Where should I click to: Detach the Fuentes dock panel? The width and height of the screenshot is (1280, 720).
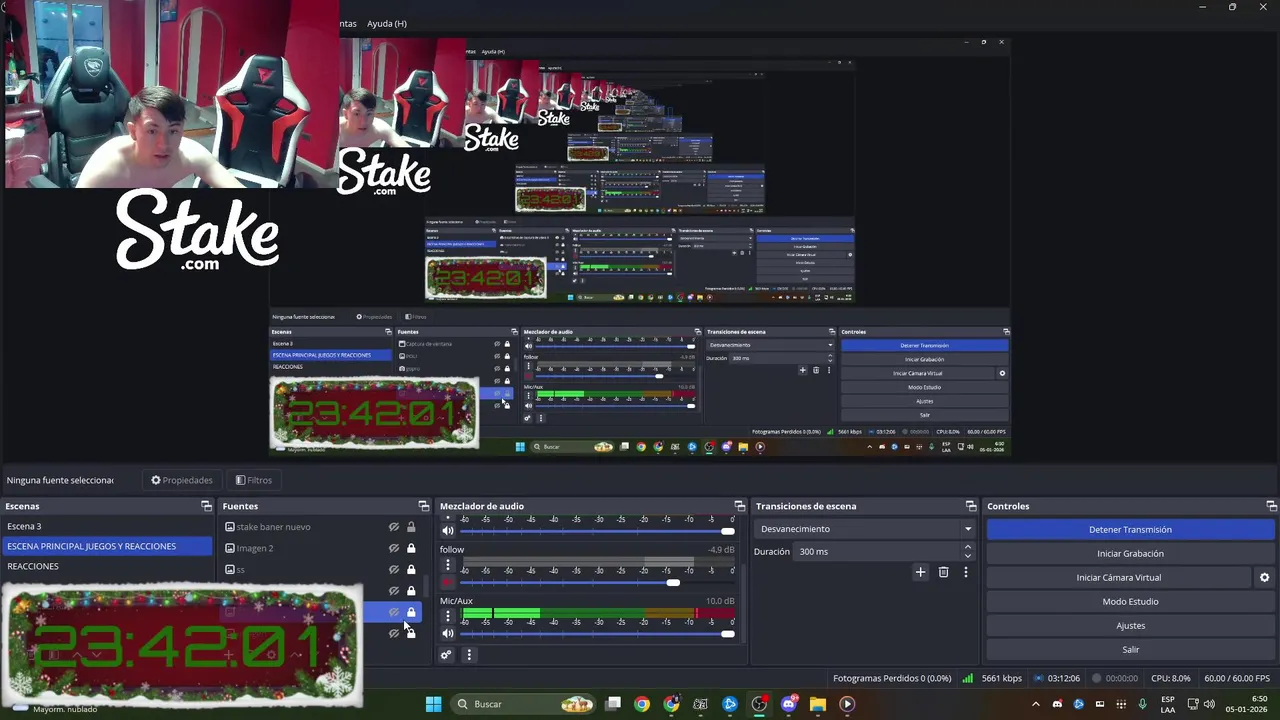click(x=423, y=506)
